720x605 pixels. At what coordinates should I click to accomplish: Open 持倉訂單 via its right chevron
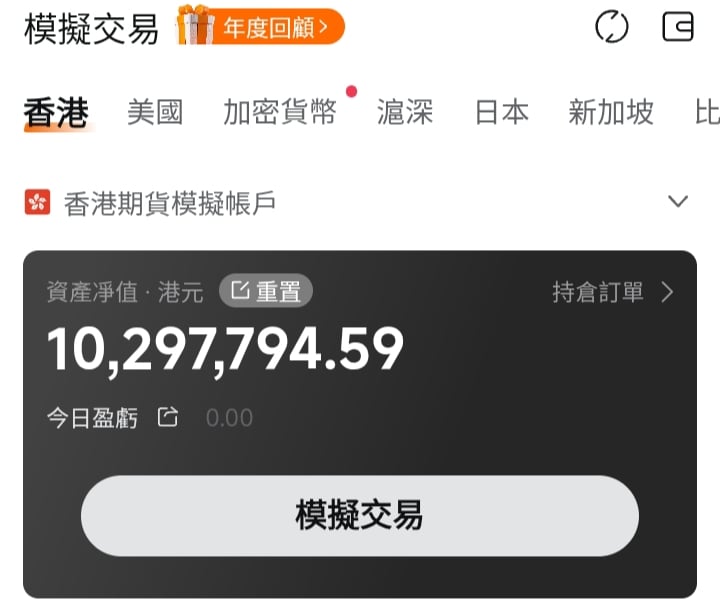[668, 292]
